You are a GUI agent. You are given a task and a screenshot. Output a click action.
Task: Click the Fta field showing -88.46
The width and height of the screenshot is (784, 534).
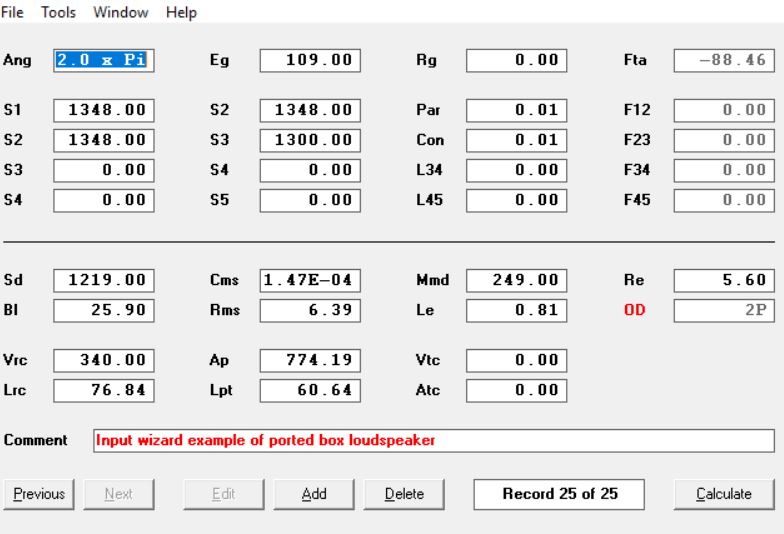(724, 60)
